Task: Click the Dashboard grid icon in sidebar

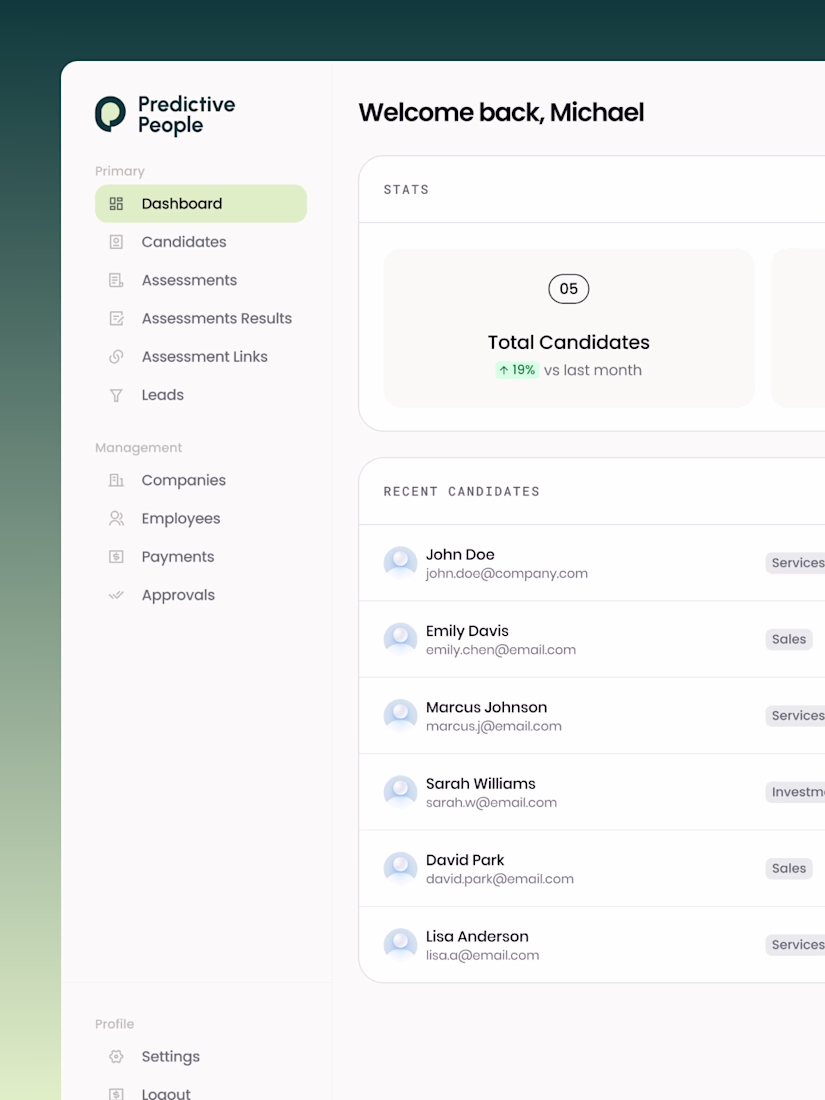Action: 116,203
